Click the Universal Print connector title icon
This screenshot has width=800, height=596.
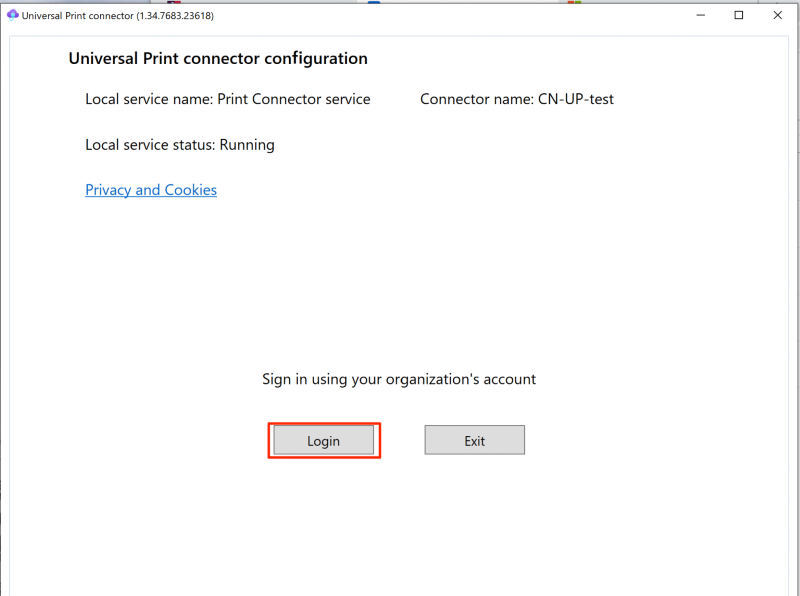(13, 15)
